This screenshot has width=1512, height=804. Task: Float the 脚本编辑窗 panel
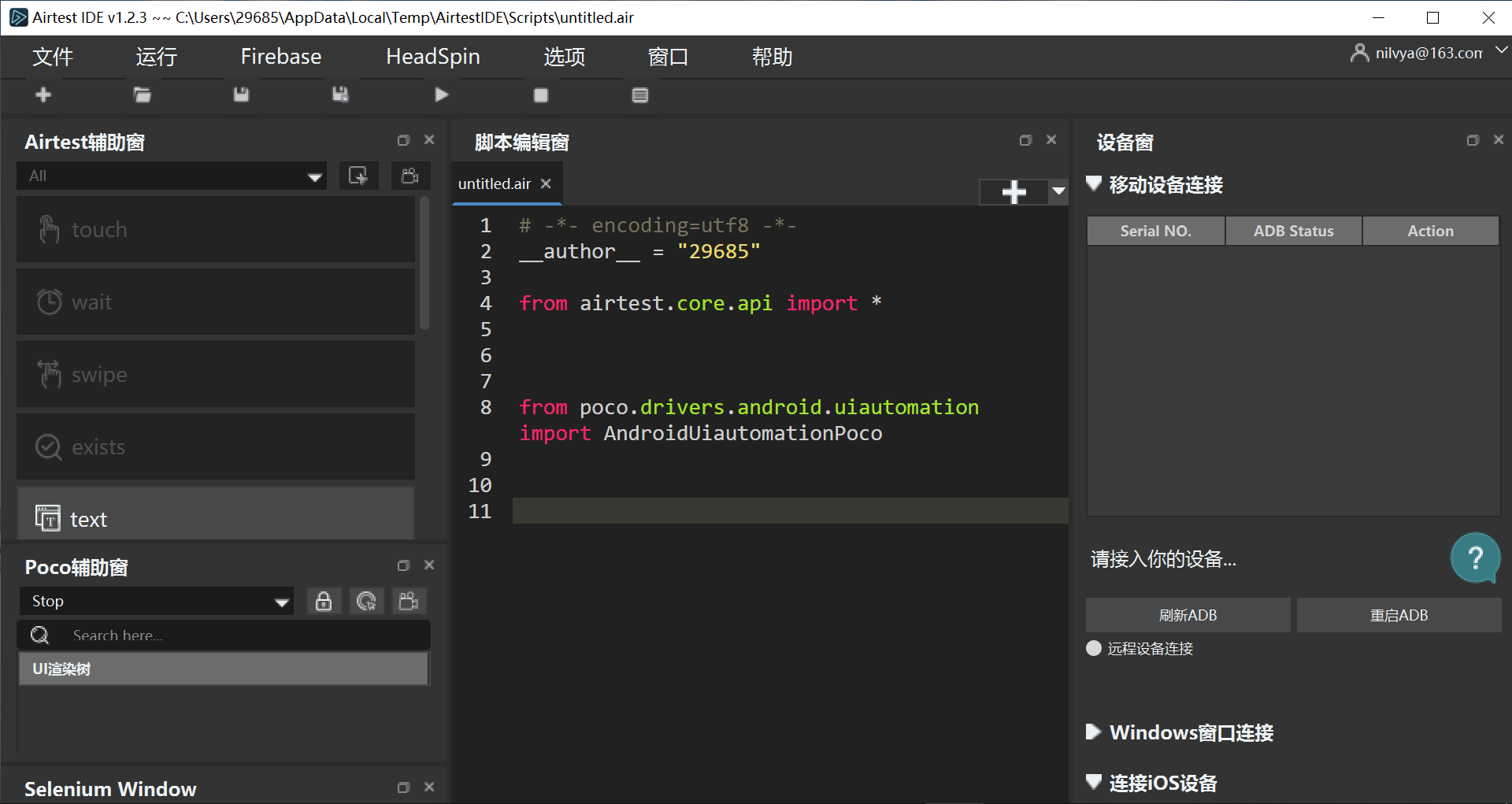tap(1025, 140)
